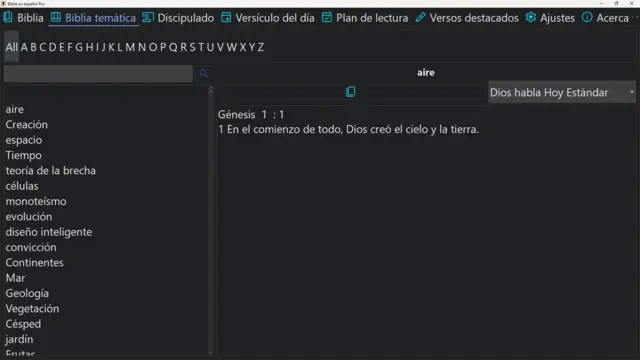Click the Génesis 1:1 verse reference

(x=251, y=115)
